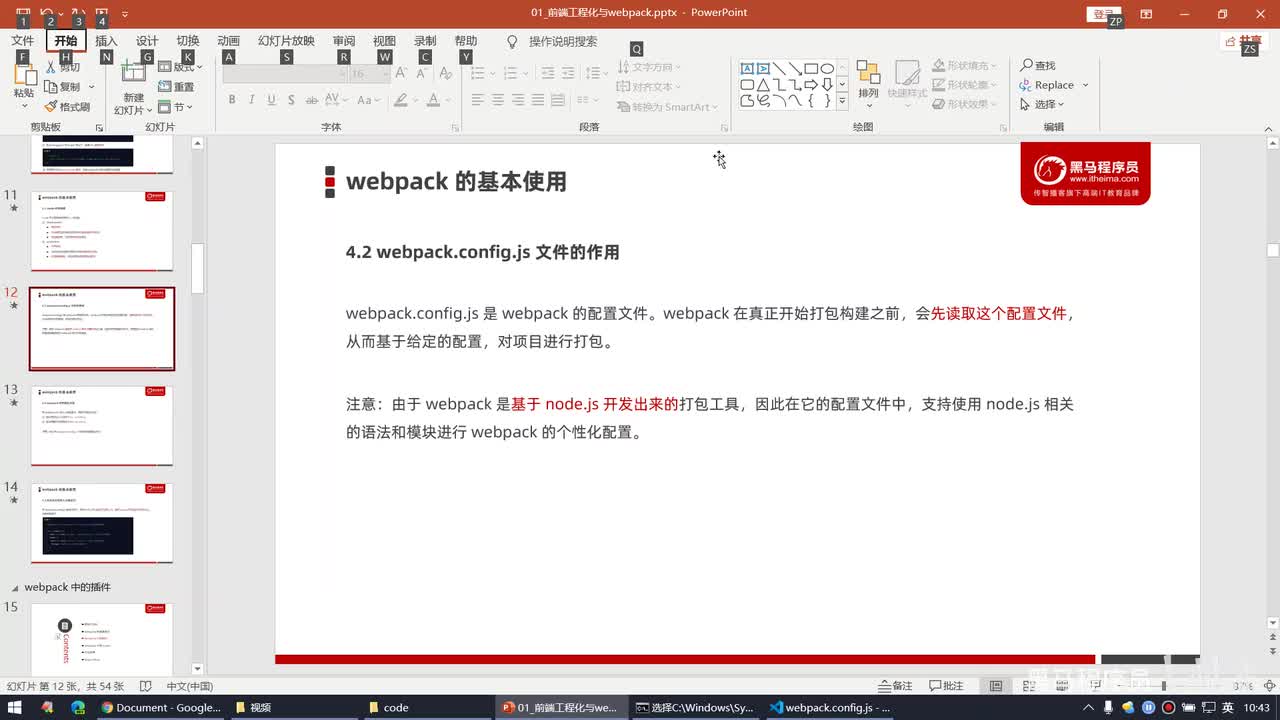1280x720 pixels.
Task: Open the Insert (插入) tab
Action: (x=106, y=41)
